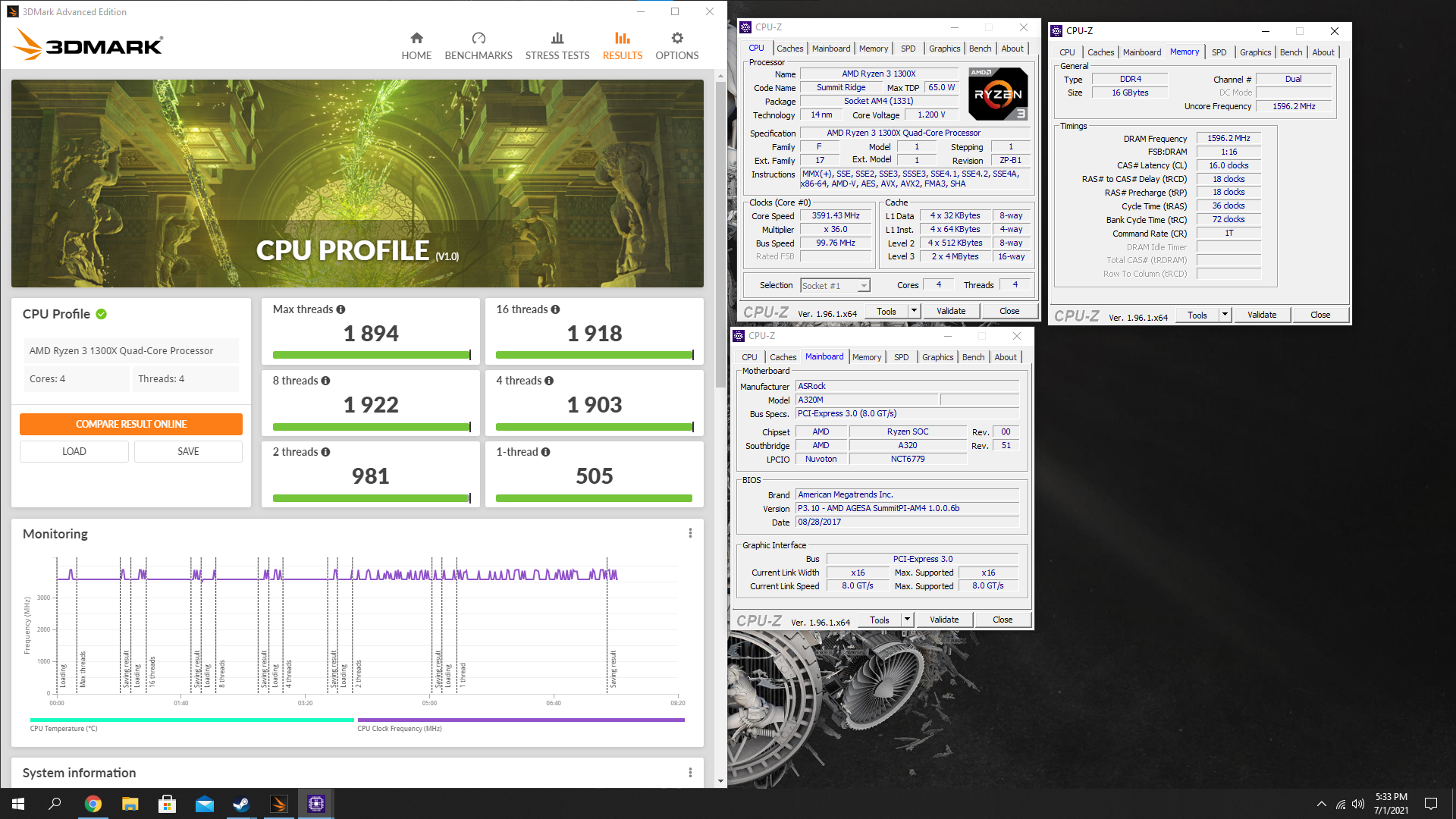Open About tab in CPU-Z Mainboard window
Screen dimensions: 1456x819
click(1006, 357)
